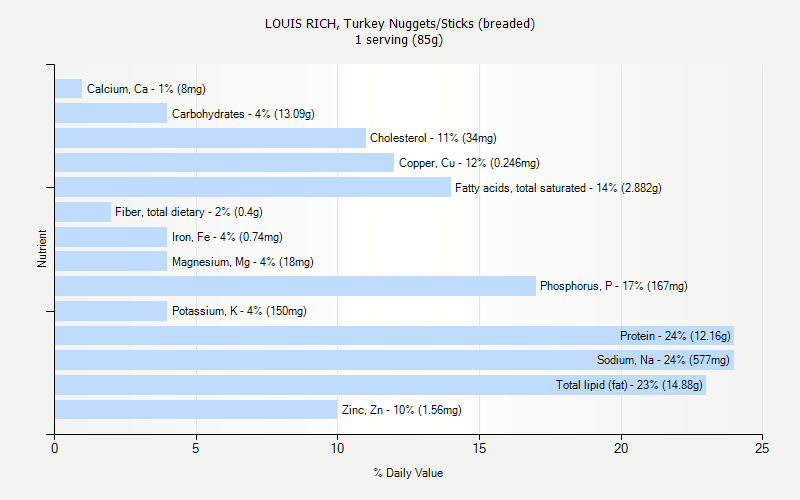Click the % Daily Value axis title
This screenshot has width=800, height=500.
pos(408,473)
